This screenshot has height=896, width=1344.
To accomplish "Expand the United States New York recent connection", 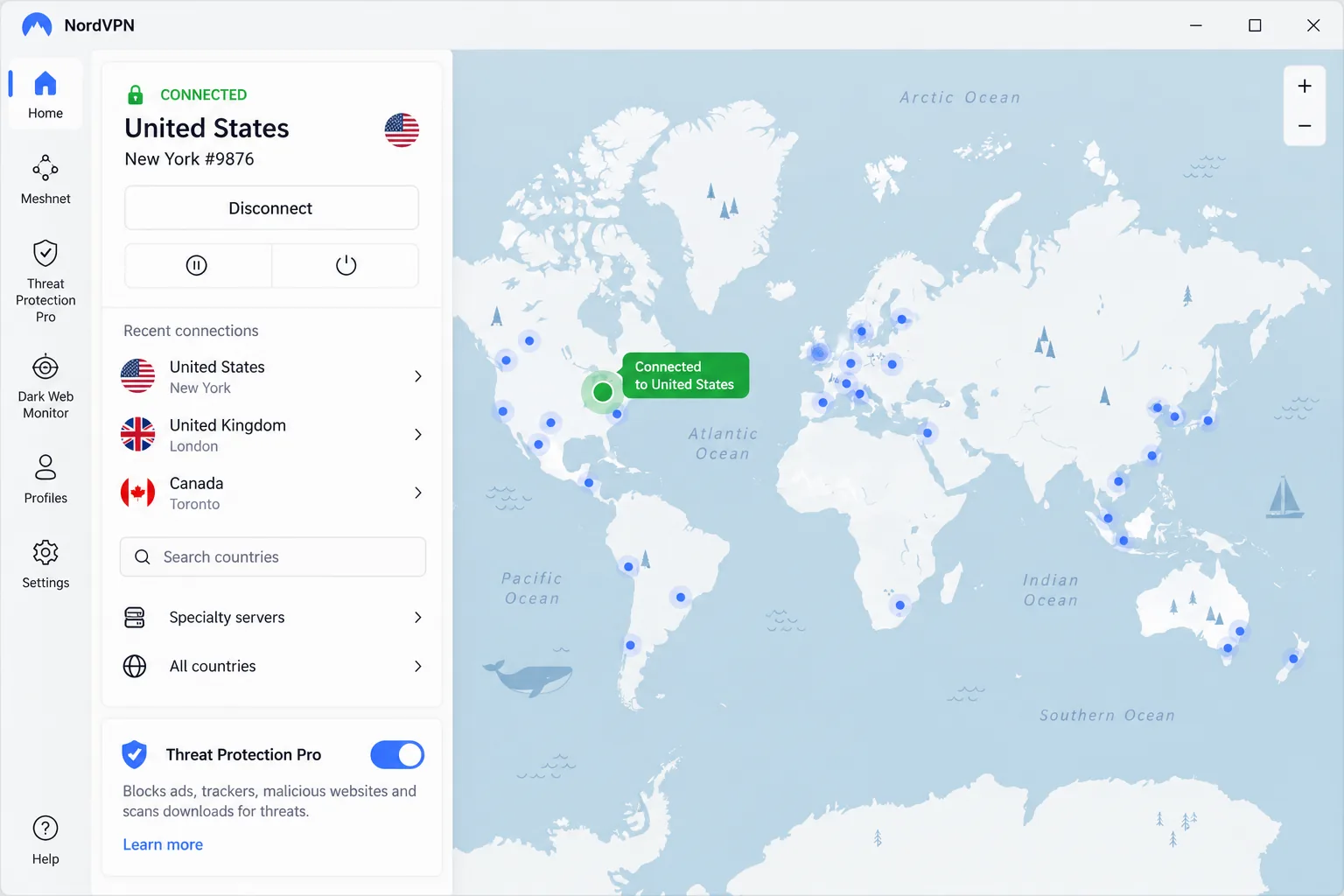I will click(418, 376).
